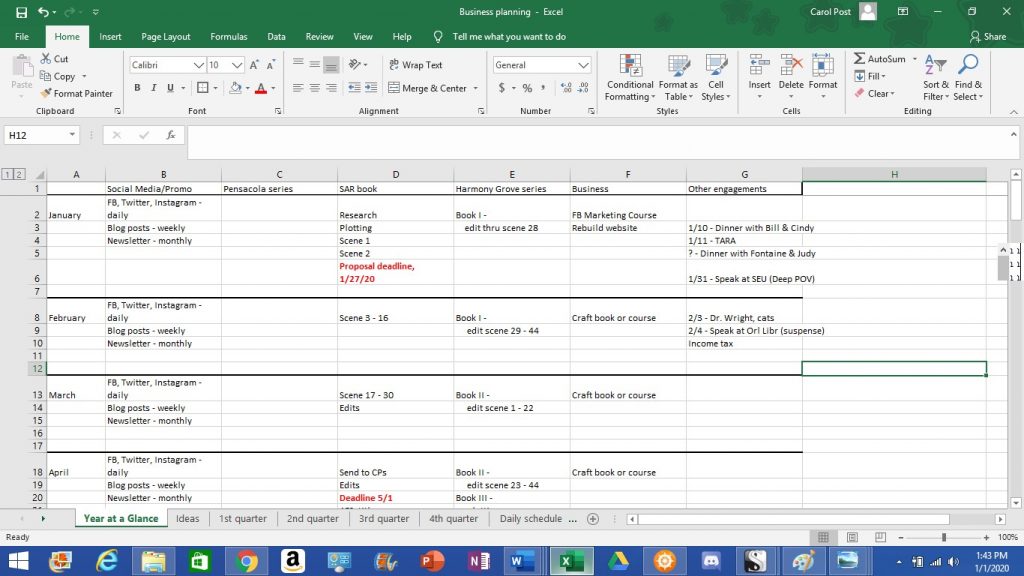Click AutoSum
The width and height of the screenshot is (1024, 576).
coord(880,59)
